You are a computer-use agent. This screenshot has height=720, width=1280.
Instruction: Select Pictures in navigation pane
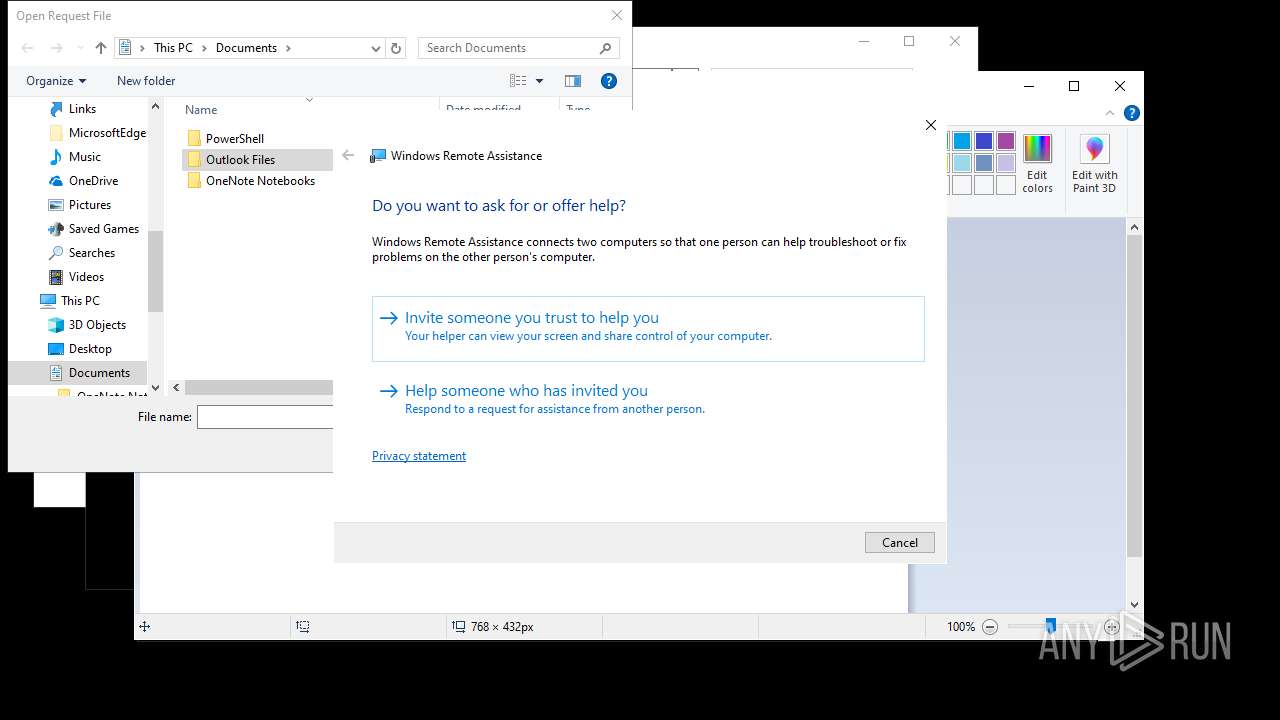[89, 205]
